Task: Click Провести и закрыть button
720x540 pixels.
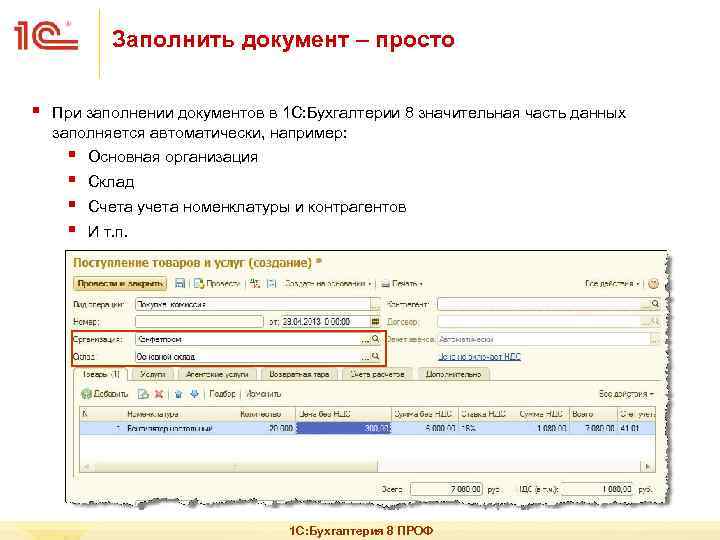Action: coord(120,284)
